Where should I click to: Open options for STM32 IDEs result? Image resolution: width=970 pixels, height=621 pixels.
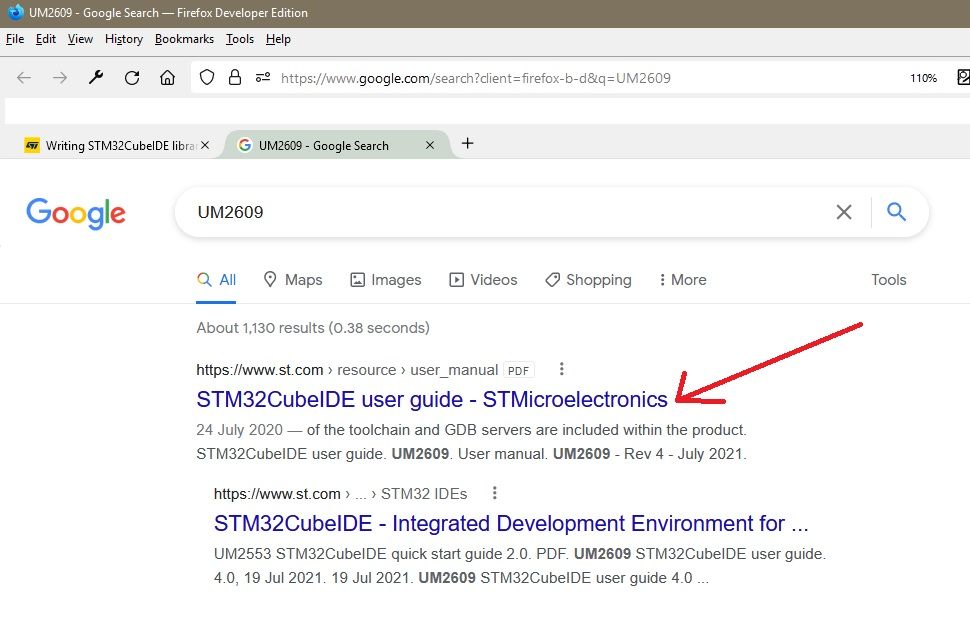pos(494,493)
